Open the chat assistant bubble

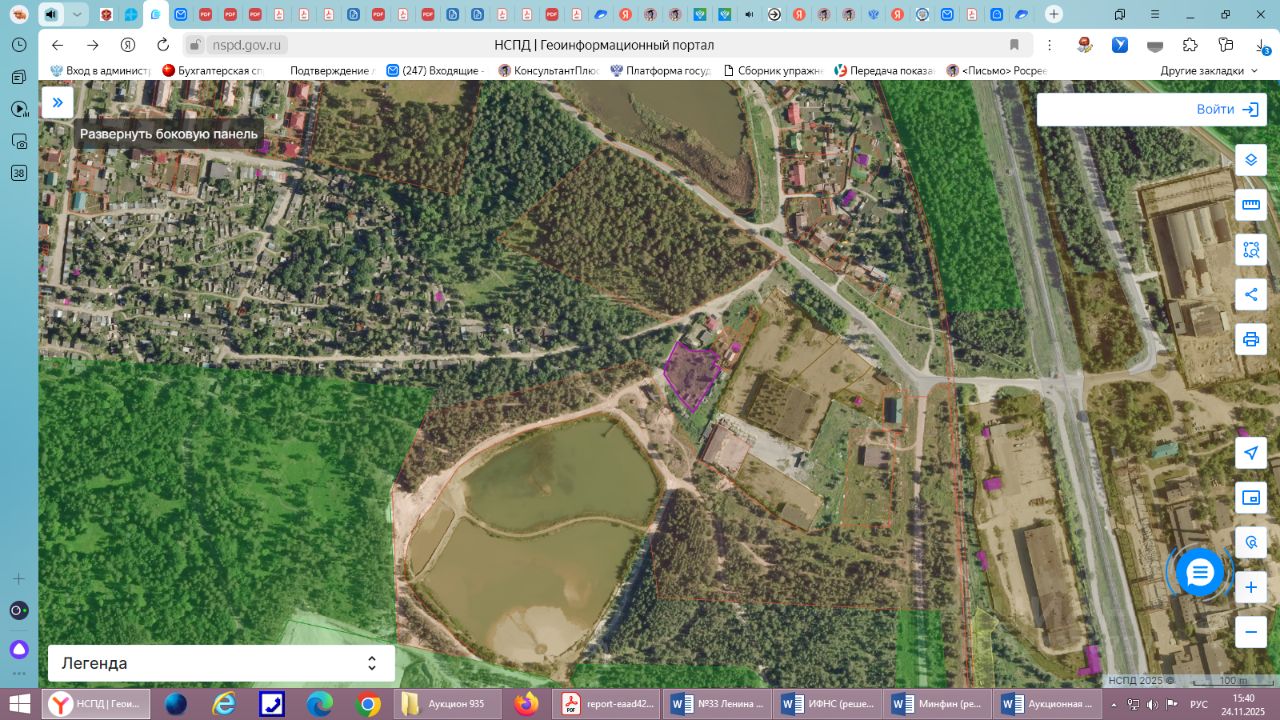click(1199, 572)
